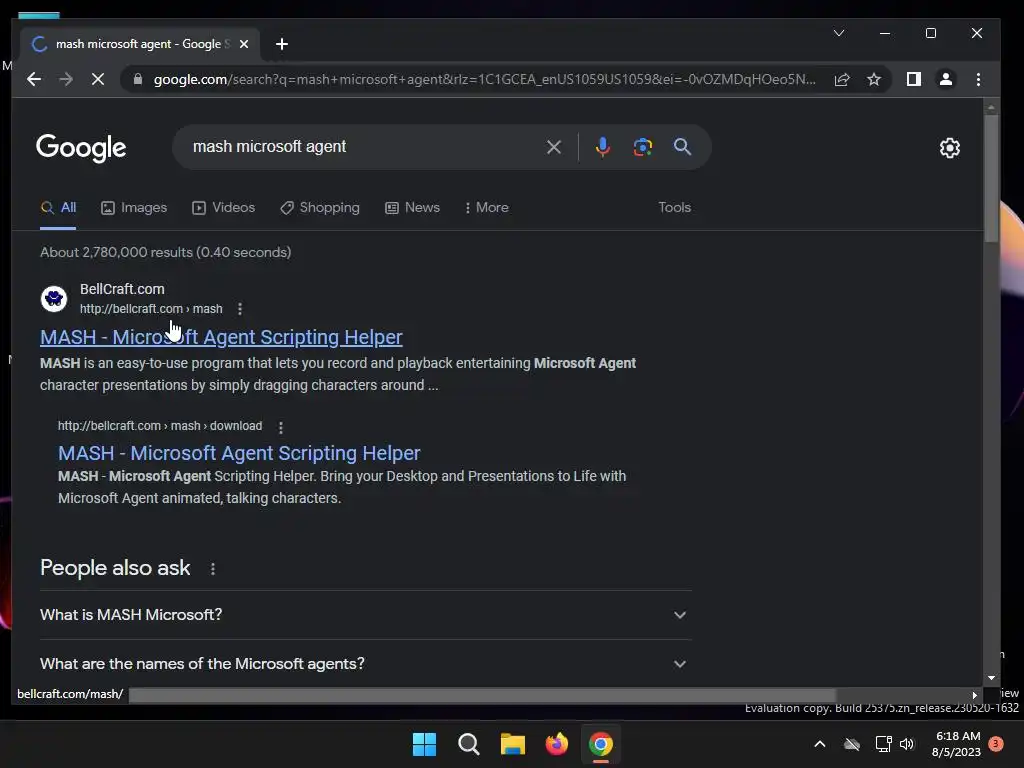Stop loading the page with the X button
Viewport: 1024px width, 768px height.
98,79
